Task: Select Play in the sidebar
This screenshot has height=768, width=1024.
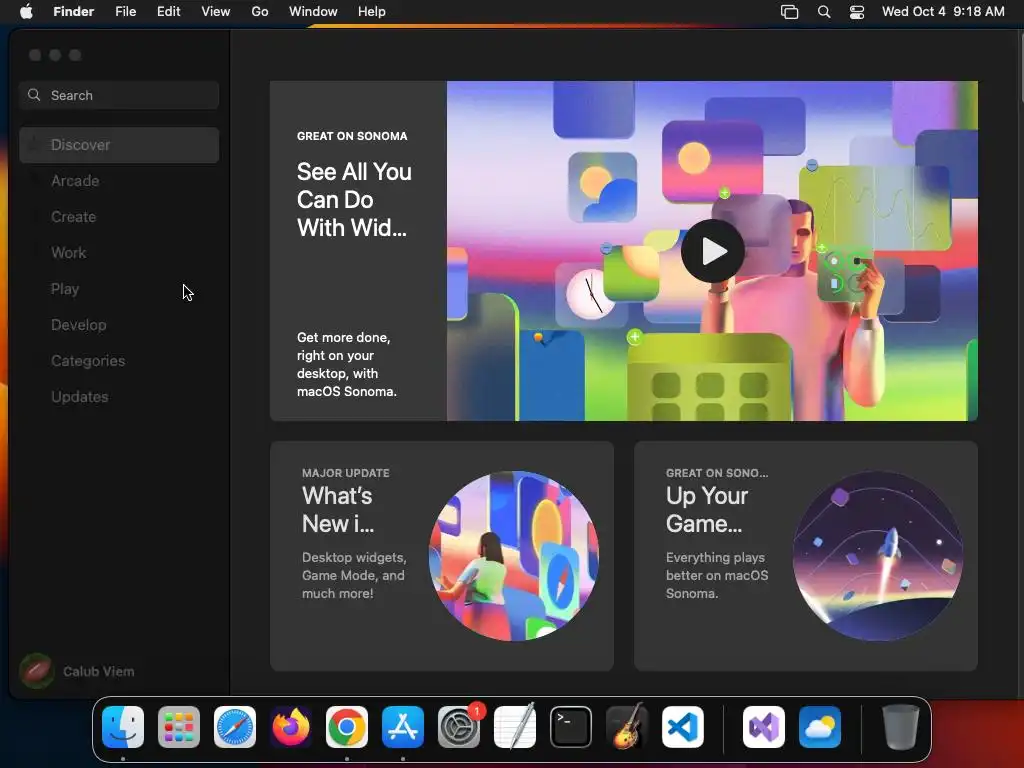Action: point(119,289)
